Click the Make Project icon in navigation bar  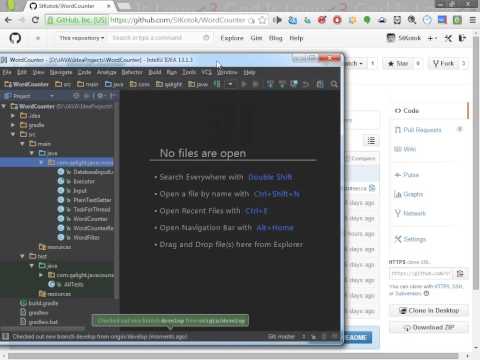tap(217, 84)
